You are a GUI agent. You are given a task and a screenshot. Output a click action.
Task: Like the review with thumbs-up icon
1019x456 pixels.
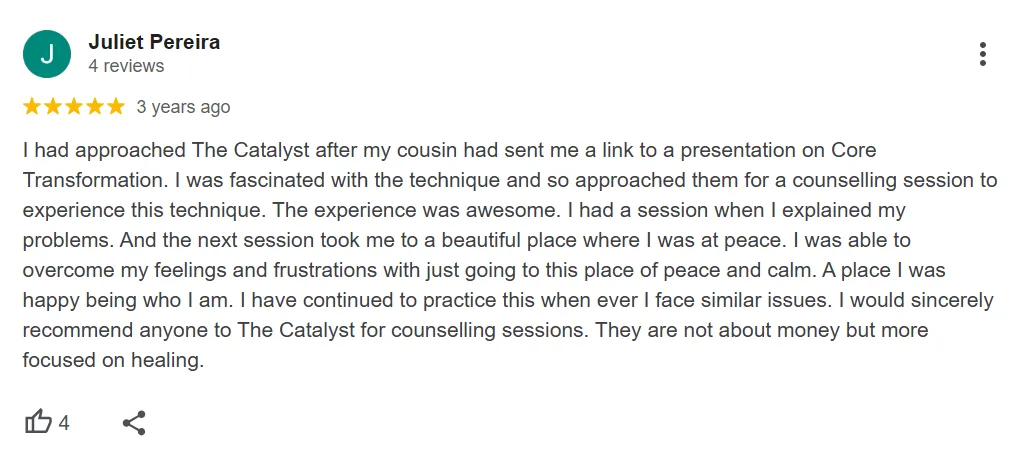click(39, 422)
